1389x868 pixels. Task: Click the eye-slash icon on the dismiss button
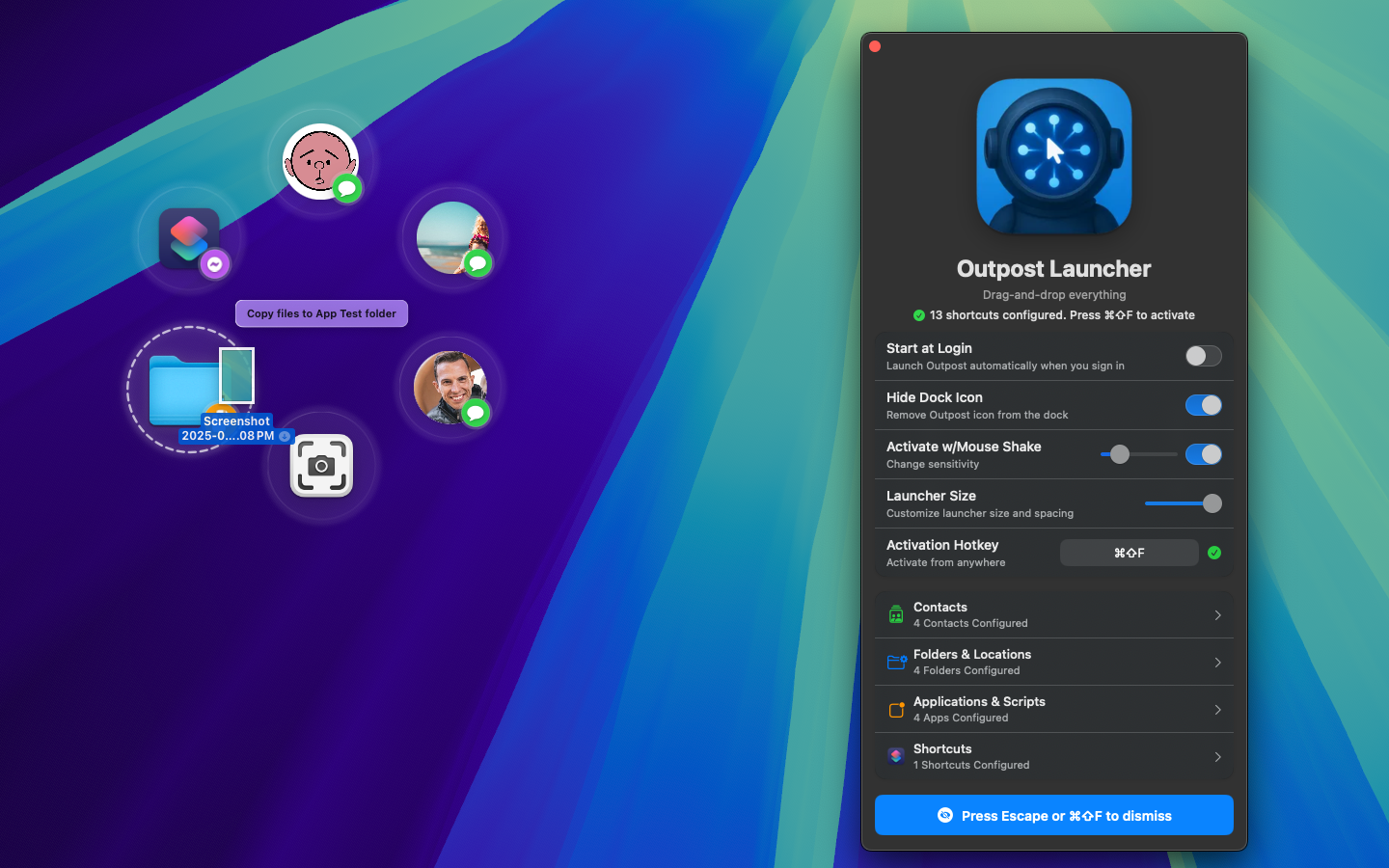point(945,815)
